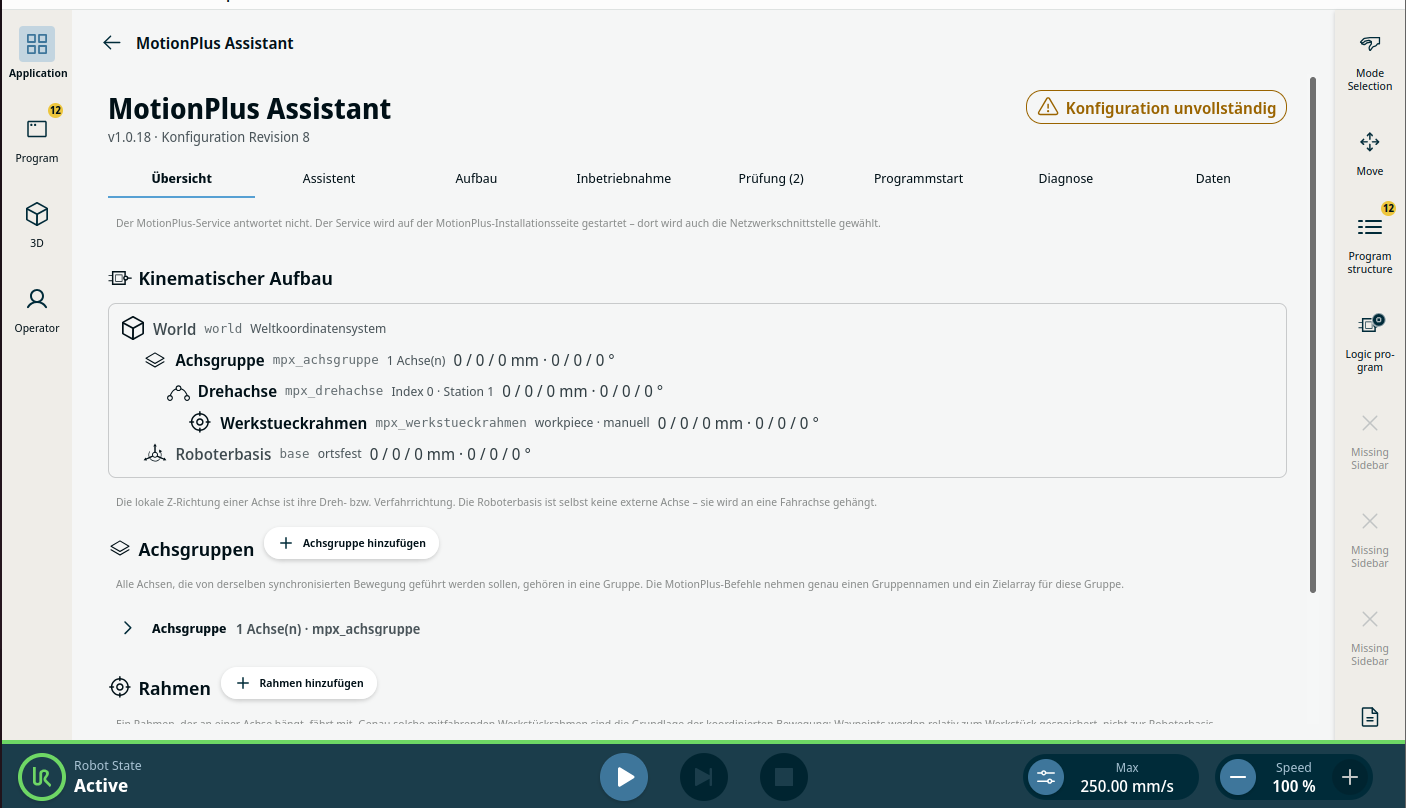The height and width of the screenshot is (808, 1406).
Task: Click the Werkstueckrahmen target icon
Action: [200, 423]
